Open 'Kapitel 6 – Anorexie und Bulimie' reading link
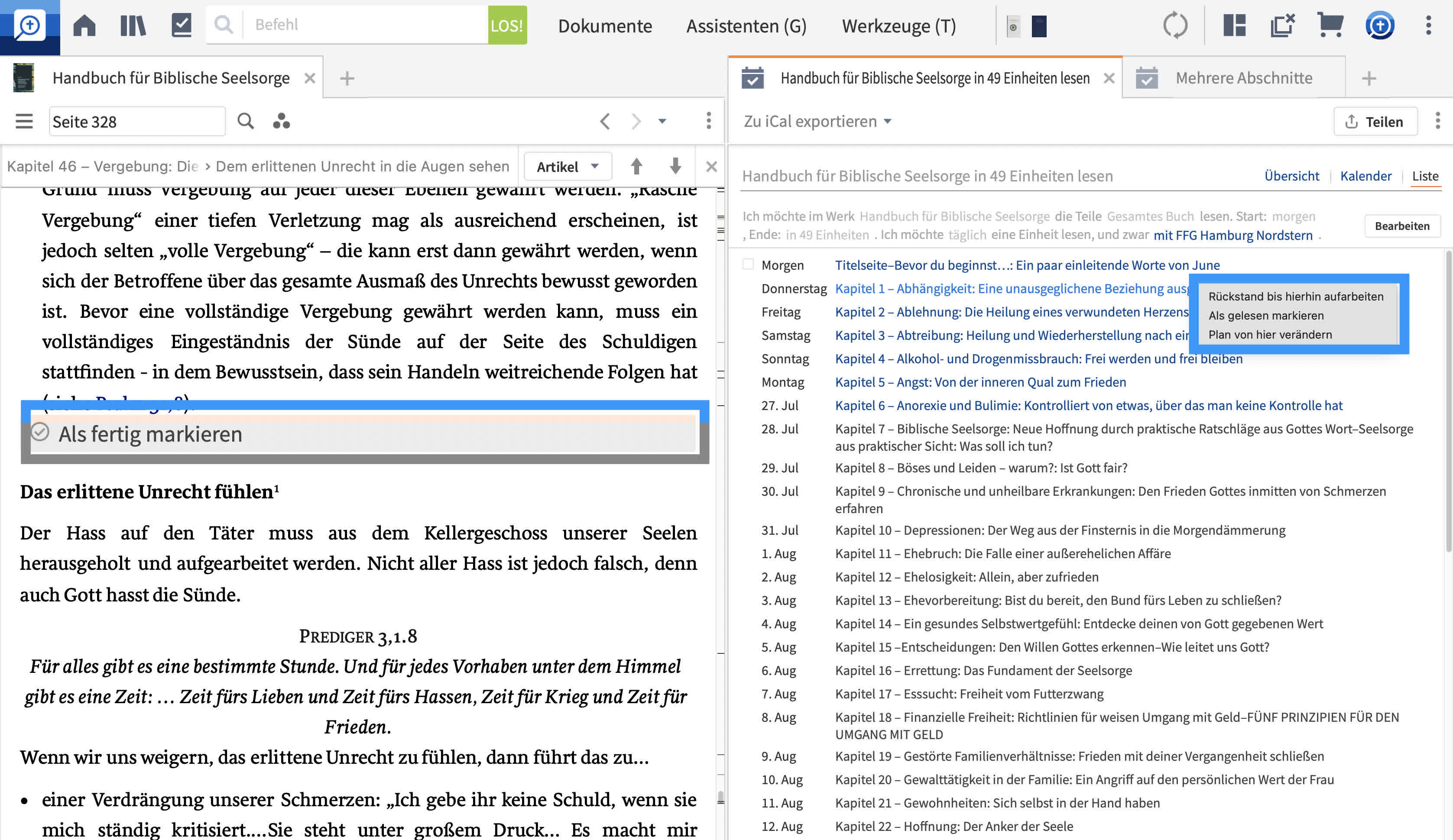 [x=1089, y=405]
